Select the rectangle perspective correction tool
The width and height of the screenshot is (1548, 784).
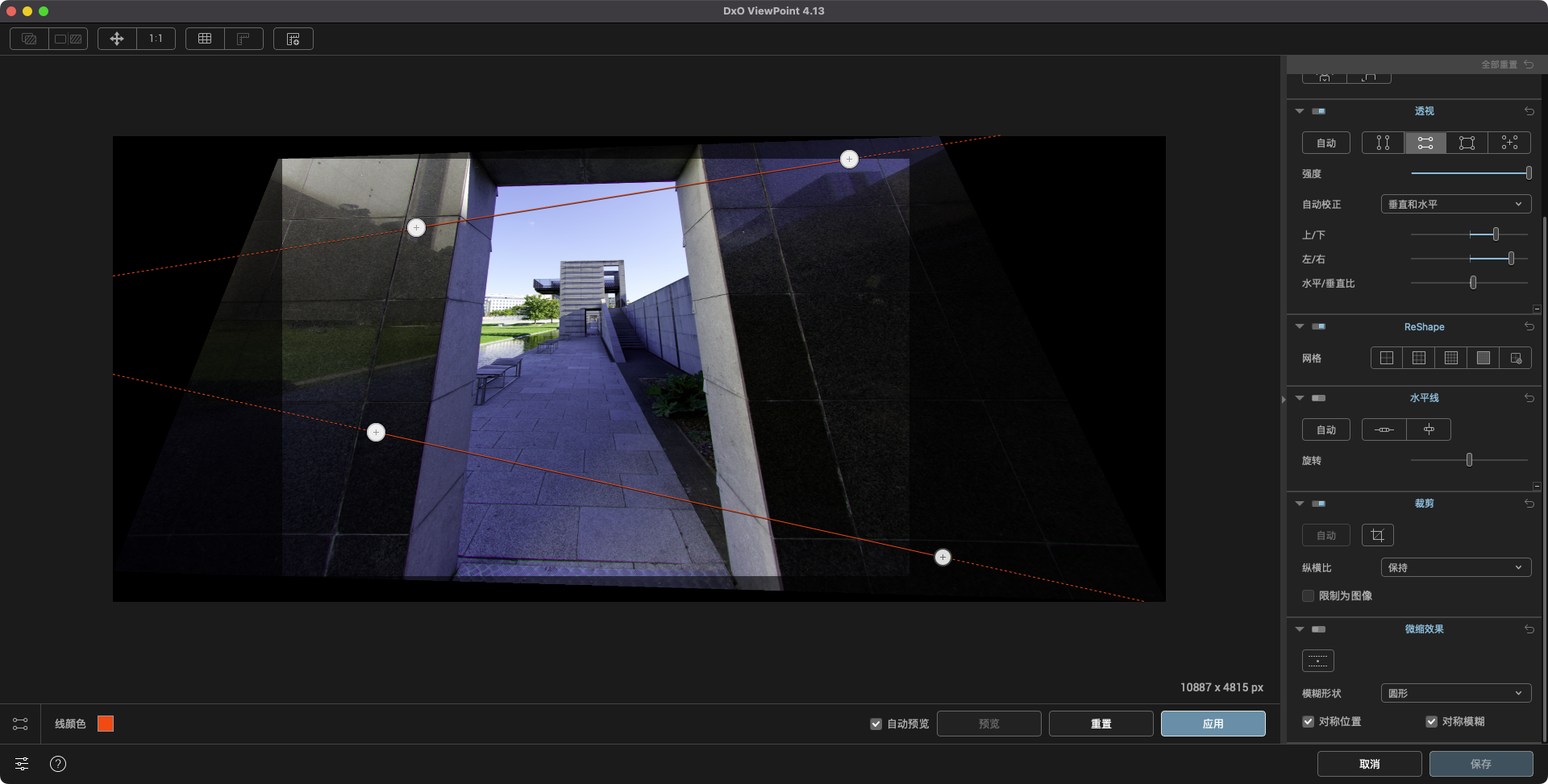[1467, 143]
